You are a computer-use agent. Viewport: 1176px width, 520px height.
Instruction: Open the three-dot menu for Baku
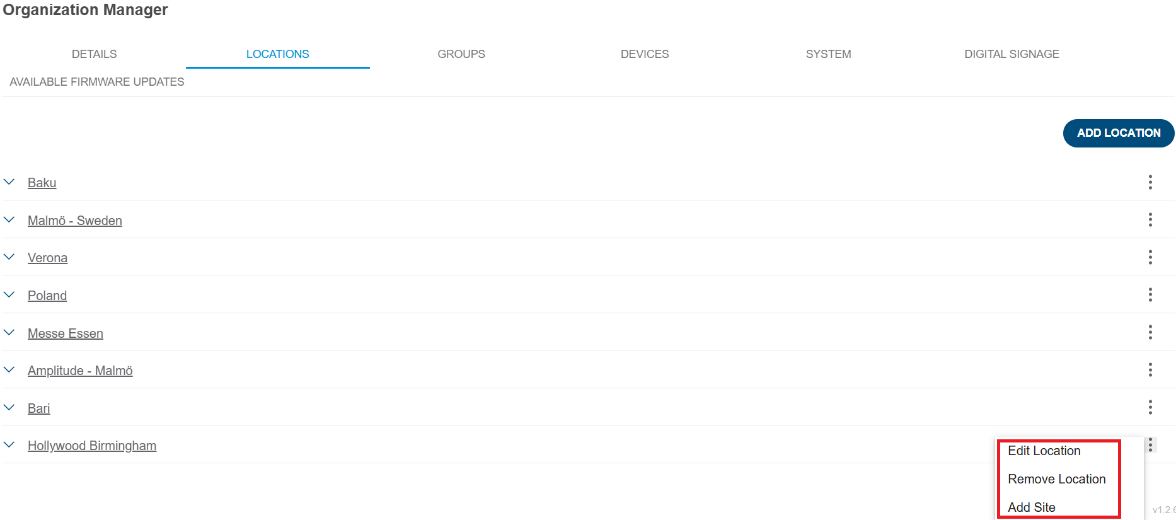1150,182
